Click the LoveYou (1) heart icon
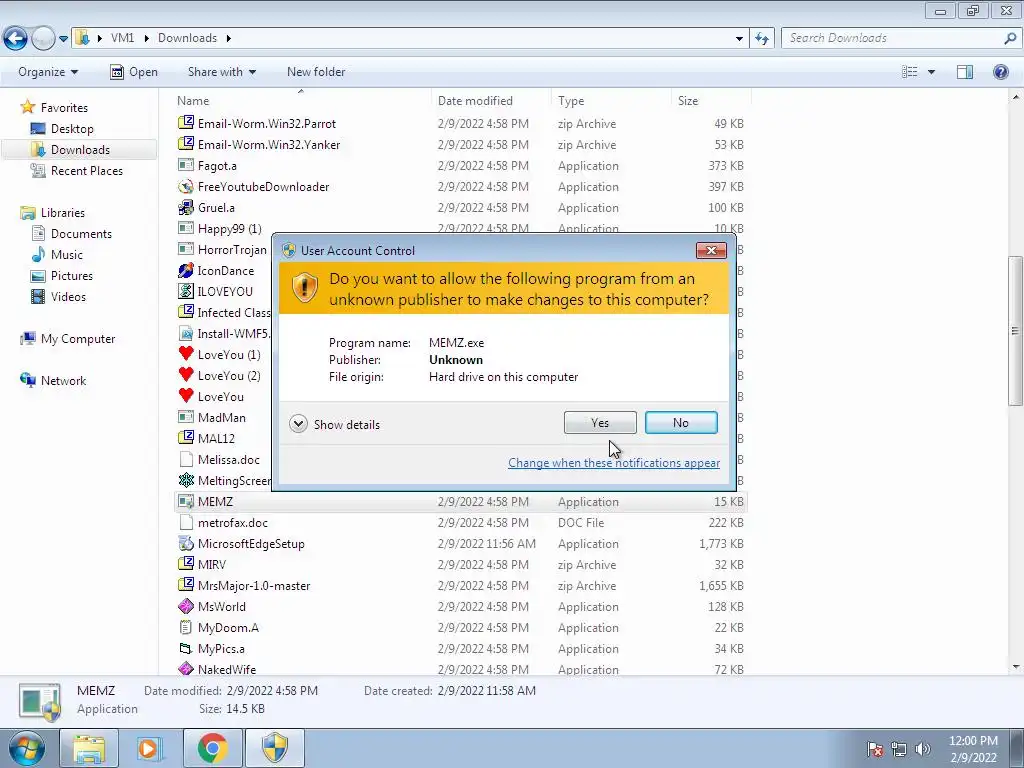 pyautogui.click(x=186, y=354)
